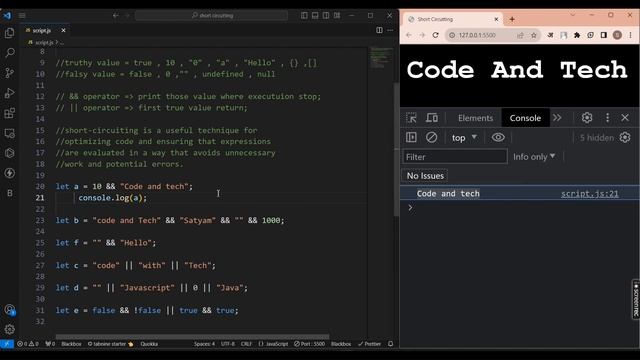Image resolution: width=640 pixels, height=360 pixels.
Task: Open the Search view in VS Code
Action: click(9, 53)
